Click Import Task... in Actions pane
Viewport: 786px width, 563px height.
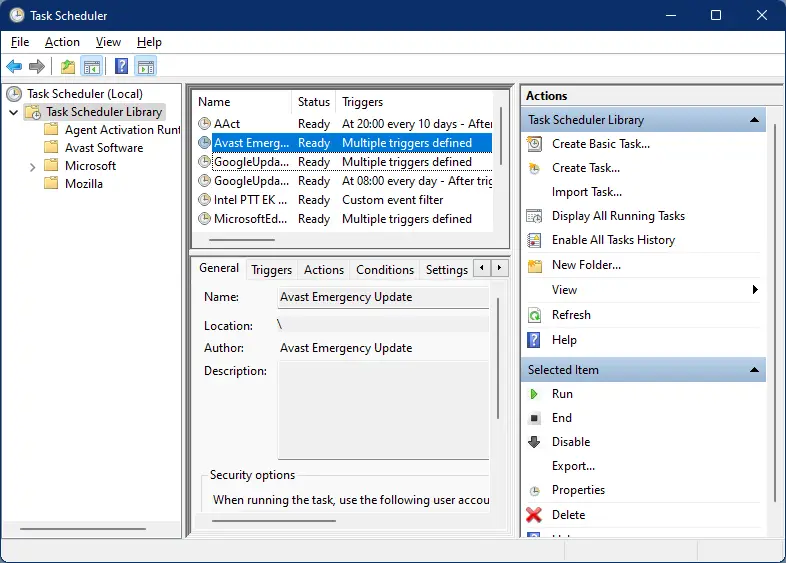pos(586,192)
